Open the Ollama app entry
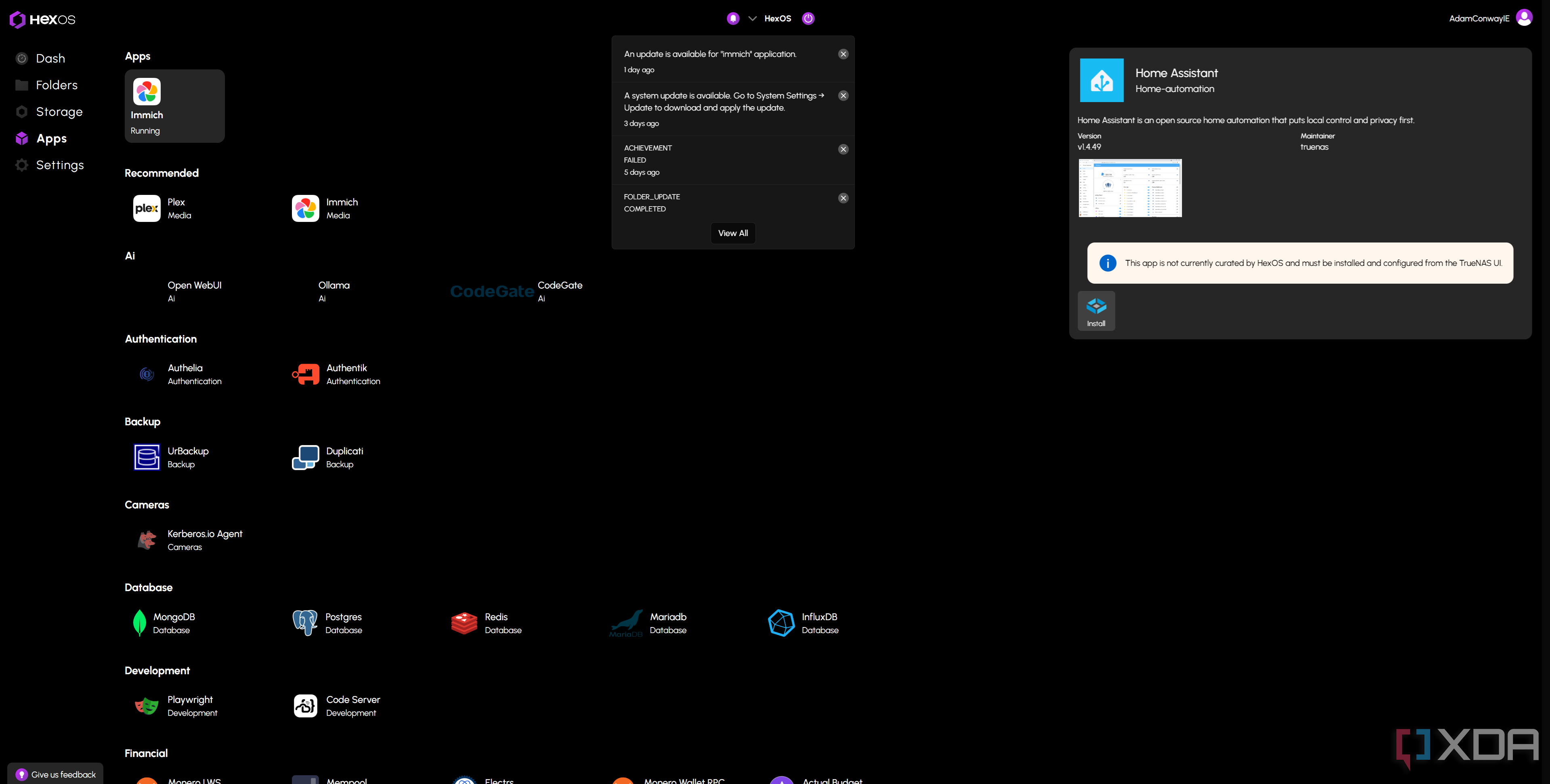The height and width of the screenshot is (784, 1550). 334,291
